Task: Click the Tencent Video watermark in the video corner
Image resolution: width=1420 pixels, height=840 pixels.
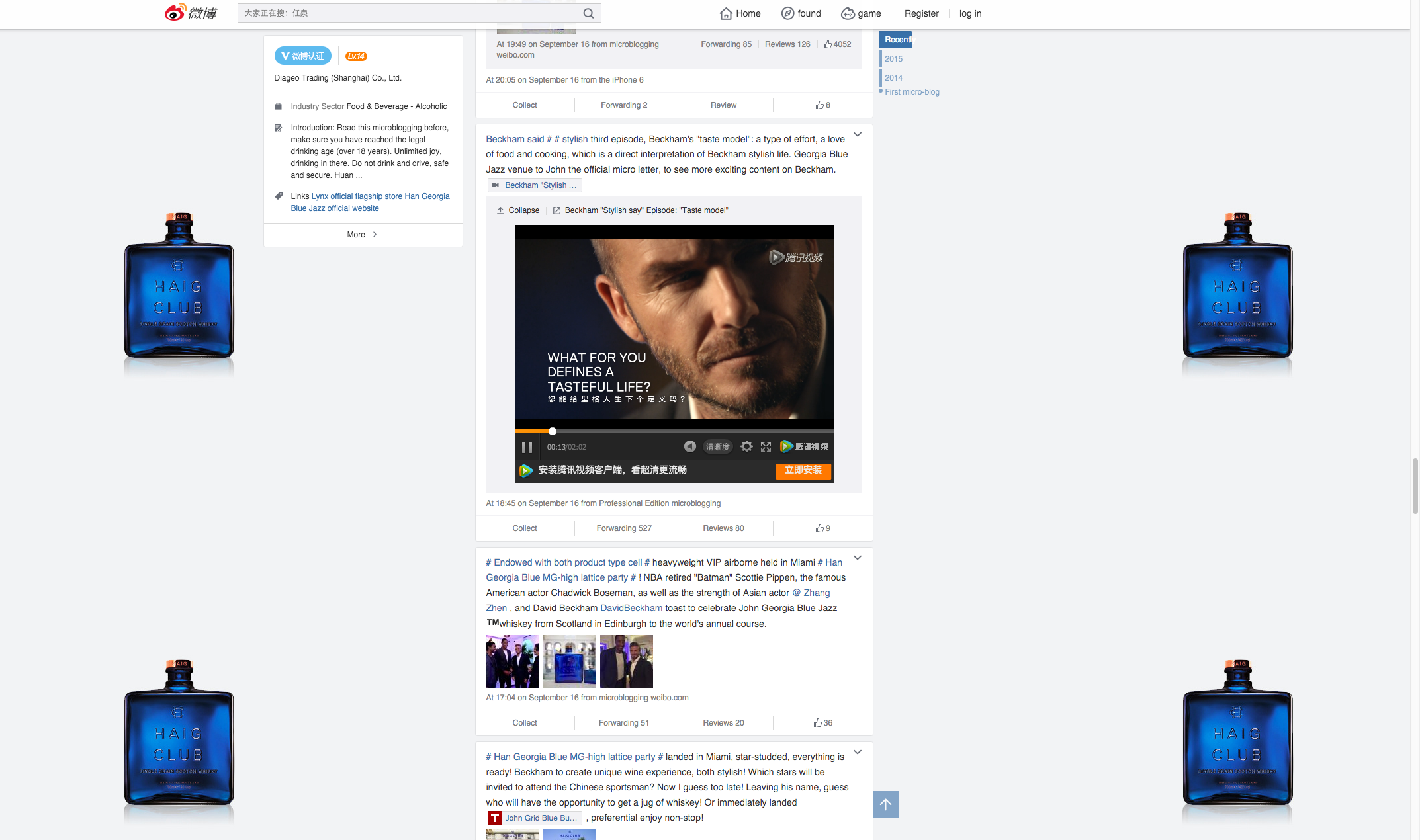Action: 796,257
